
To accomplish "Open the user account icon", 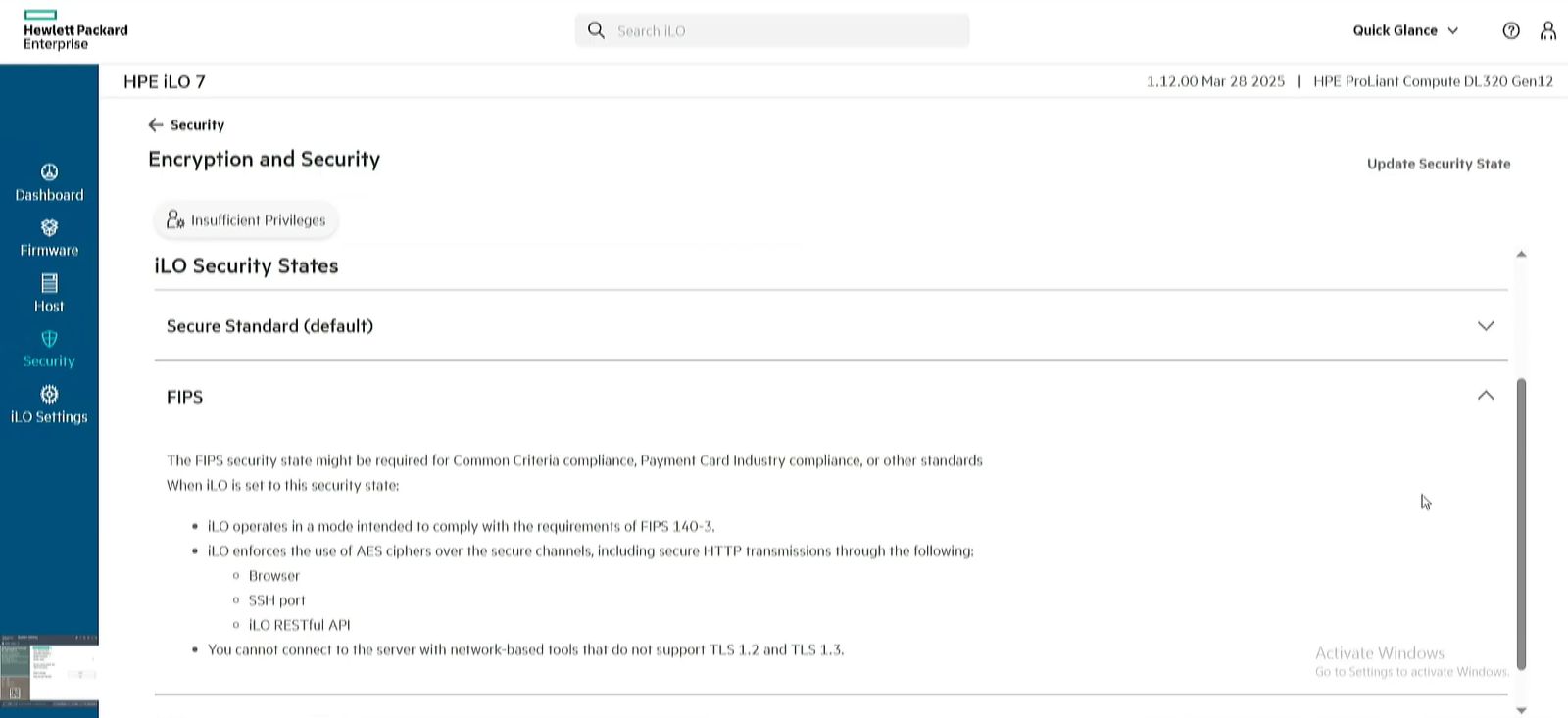I will [x=1548, y=30].
